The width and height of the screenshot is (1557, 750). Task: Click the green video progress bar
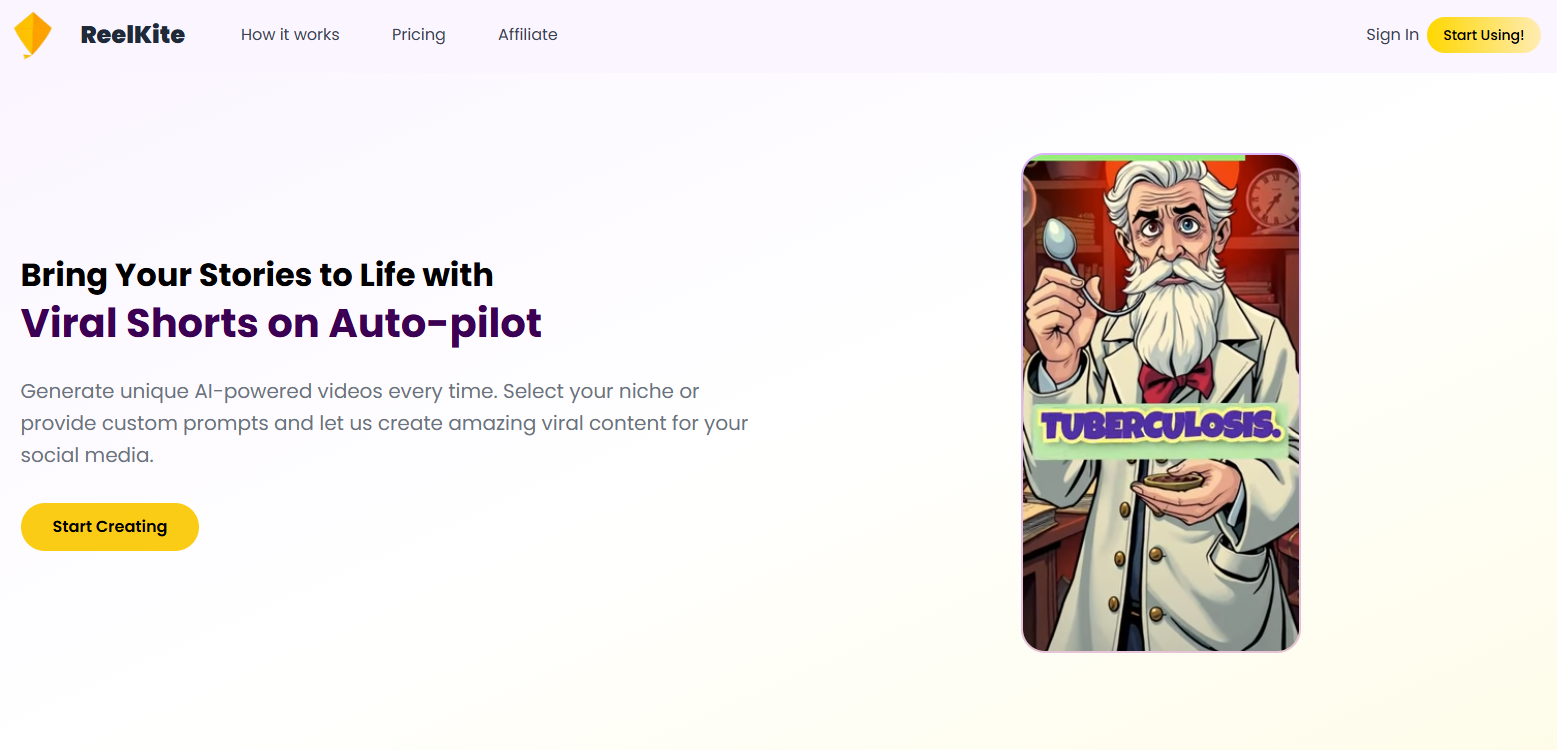point(1137,157)
